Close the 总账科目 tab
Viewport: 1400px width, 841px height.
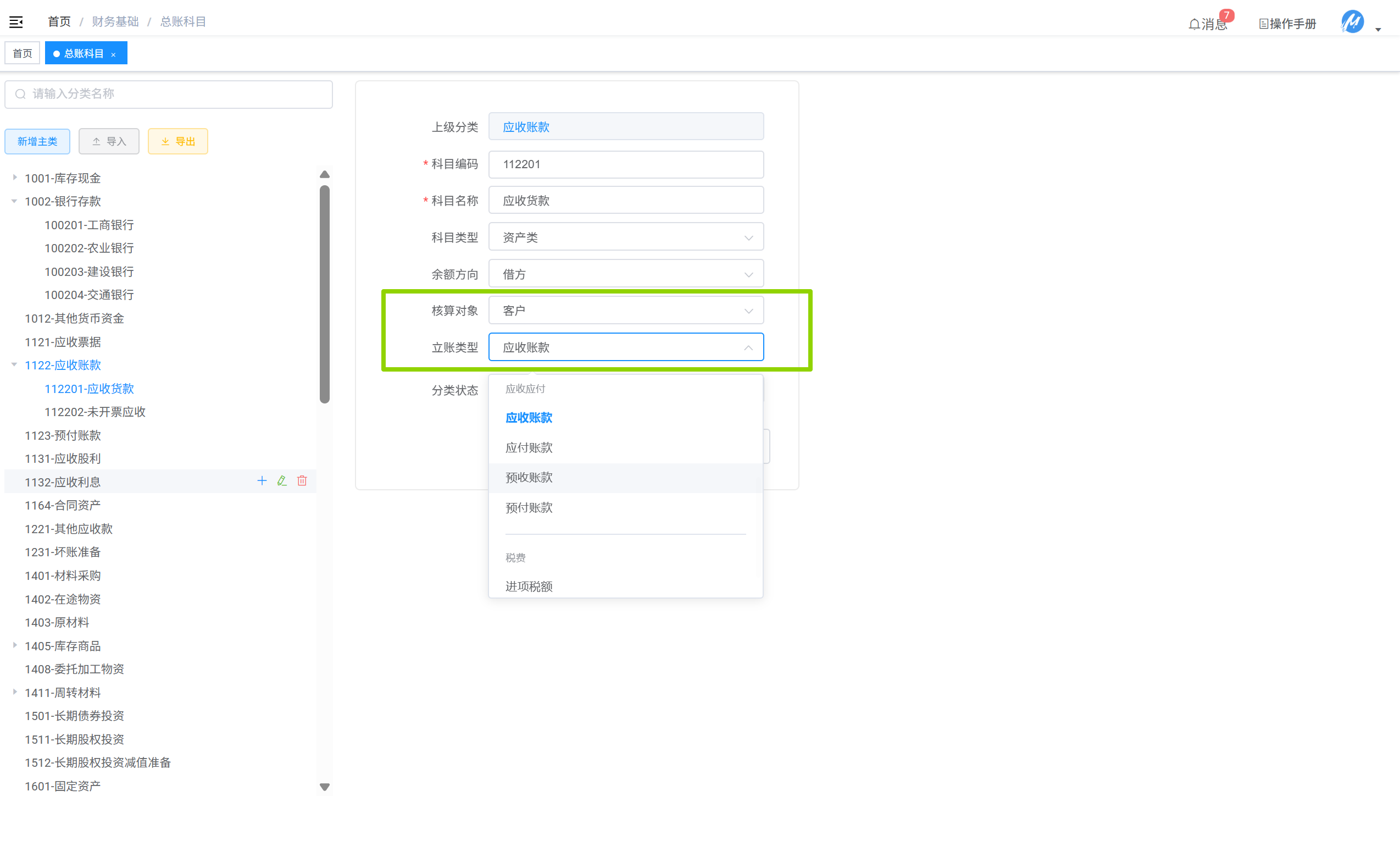pyautogui.click(x=113, y=54)
